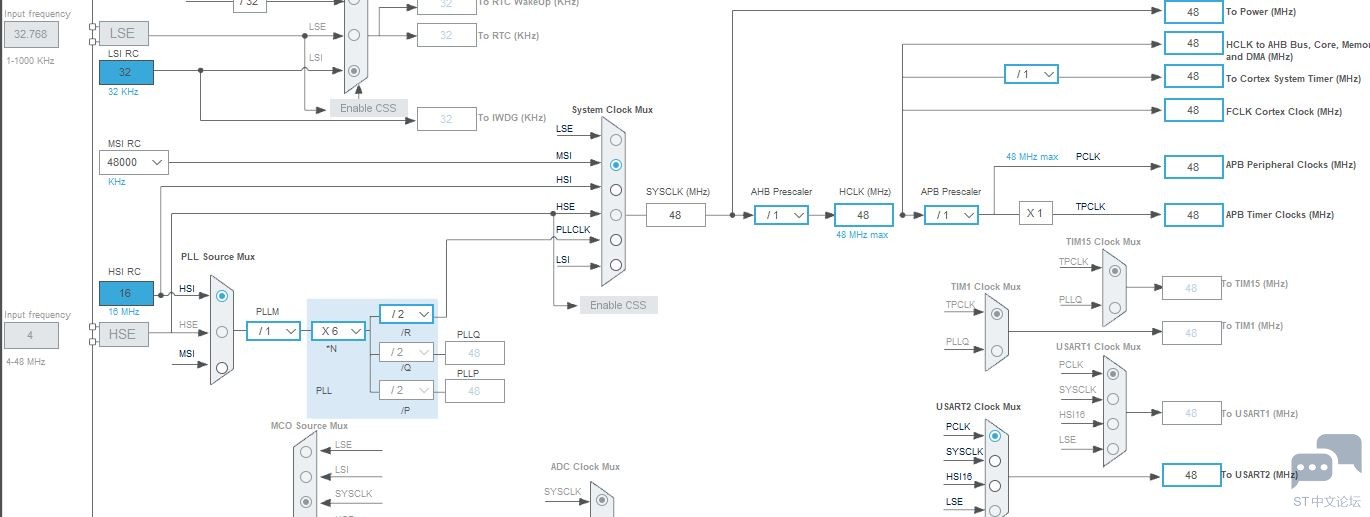Open PLLM /1 divider dropdown
Image resolution: width=1370 pixels, height=517 pixels.
(x=274, y=331)
